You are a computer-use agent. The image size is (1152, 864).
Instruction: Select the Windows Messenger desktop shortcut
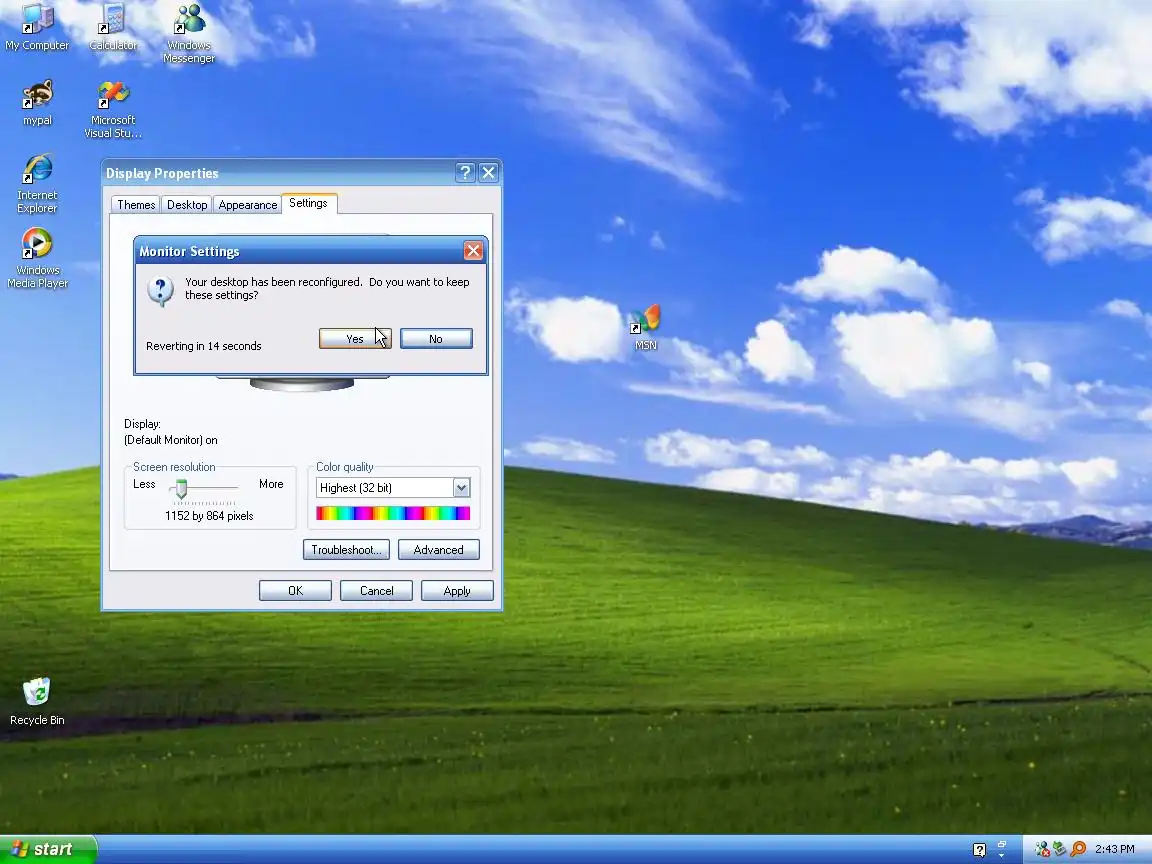point(189,33)
